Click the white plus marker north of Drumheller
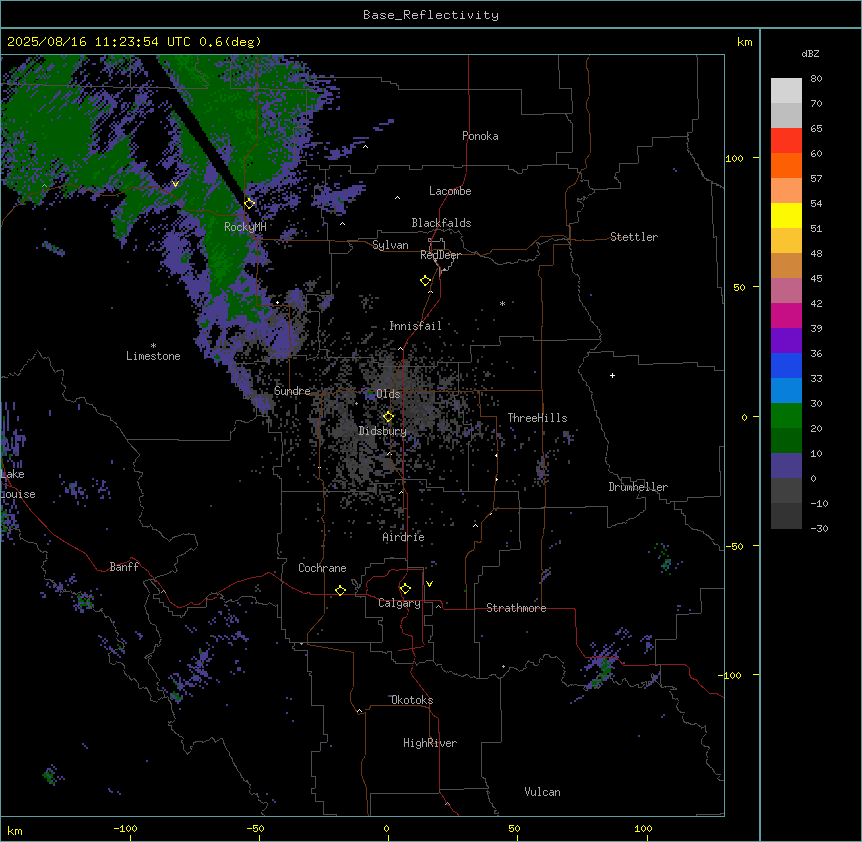Screen dimensions: 862x842 click(612, 375)
